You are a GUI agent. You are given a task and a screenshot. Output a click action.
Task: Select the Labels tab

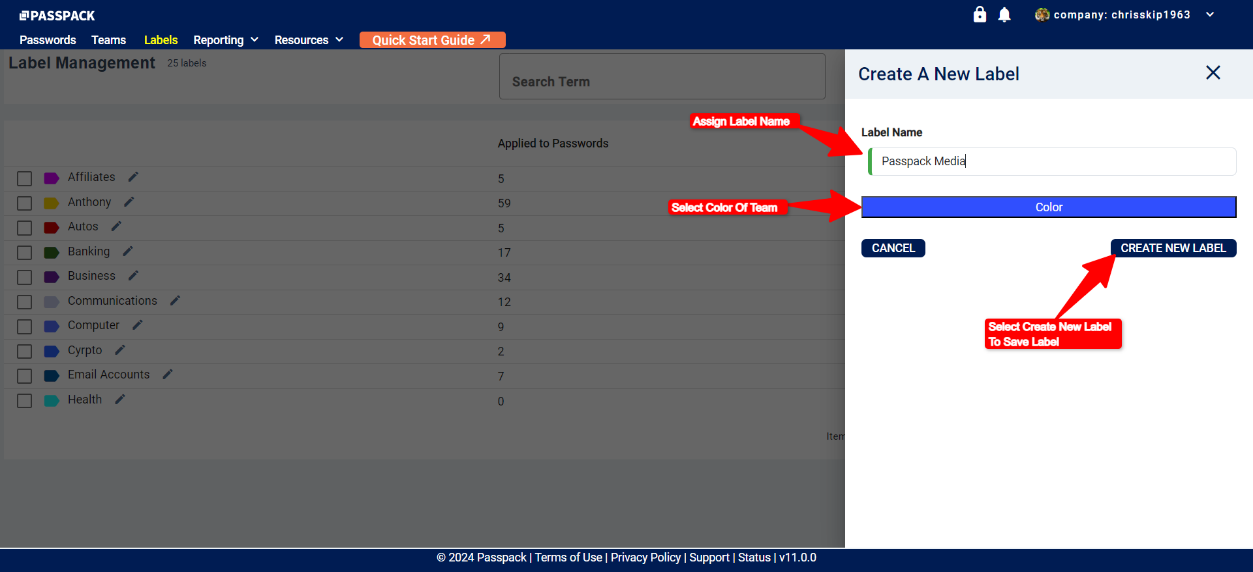pyautogui.click(x=161, y=40)
